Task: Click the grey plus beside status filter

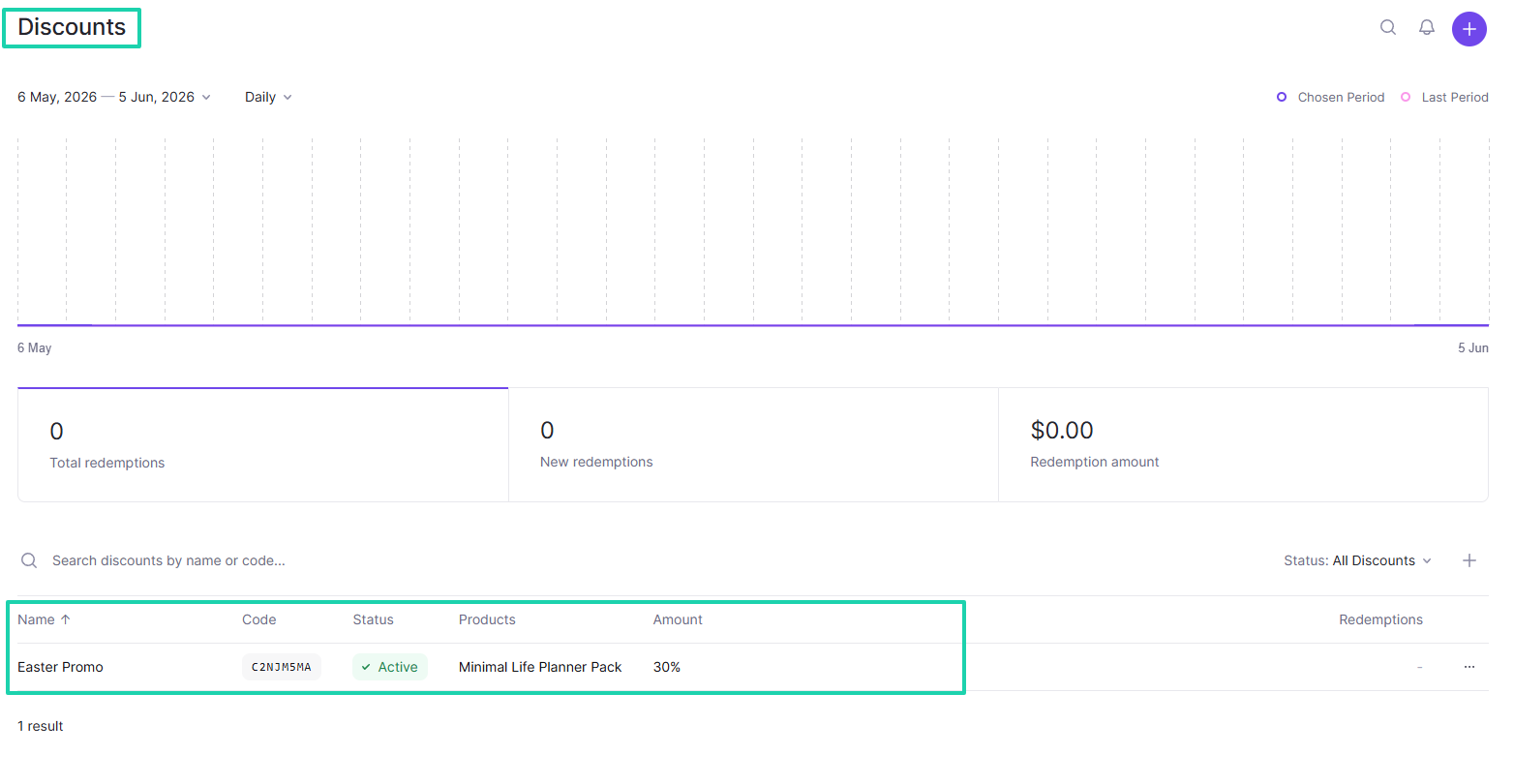Action: point(1469,560)
